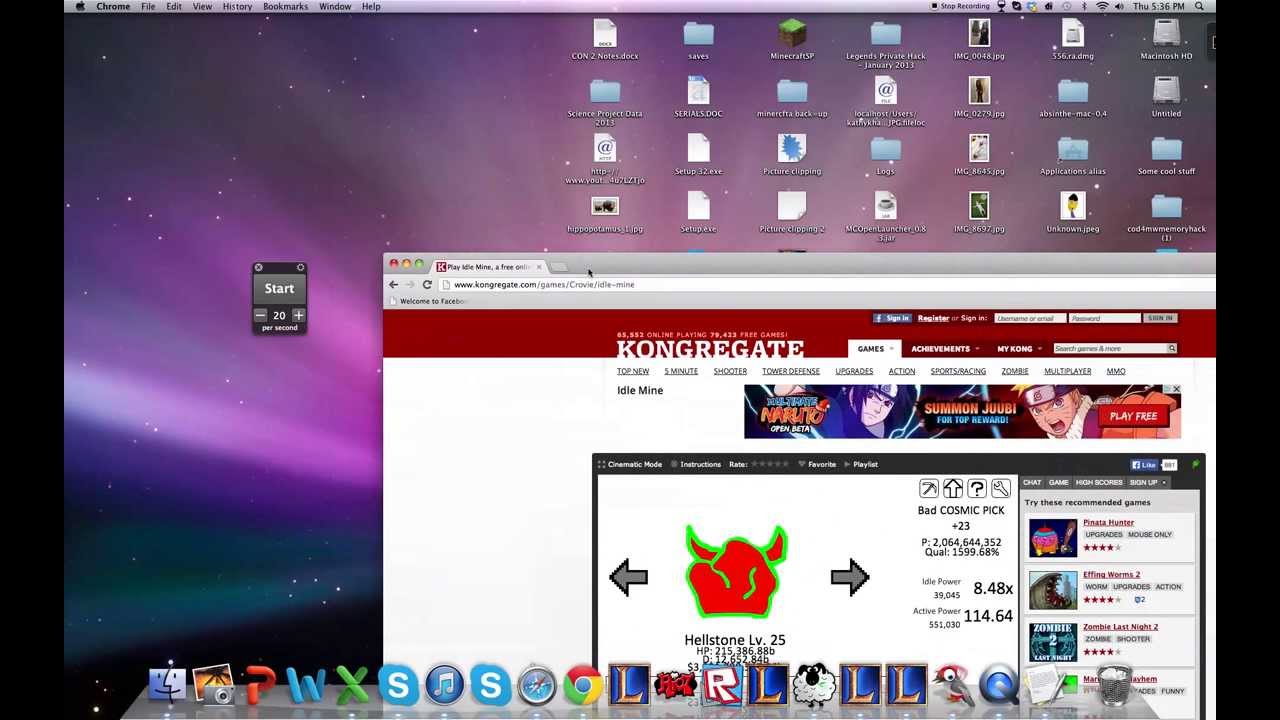Rate the game using the star rating

[x=770, y=464]
